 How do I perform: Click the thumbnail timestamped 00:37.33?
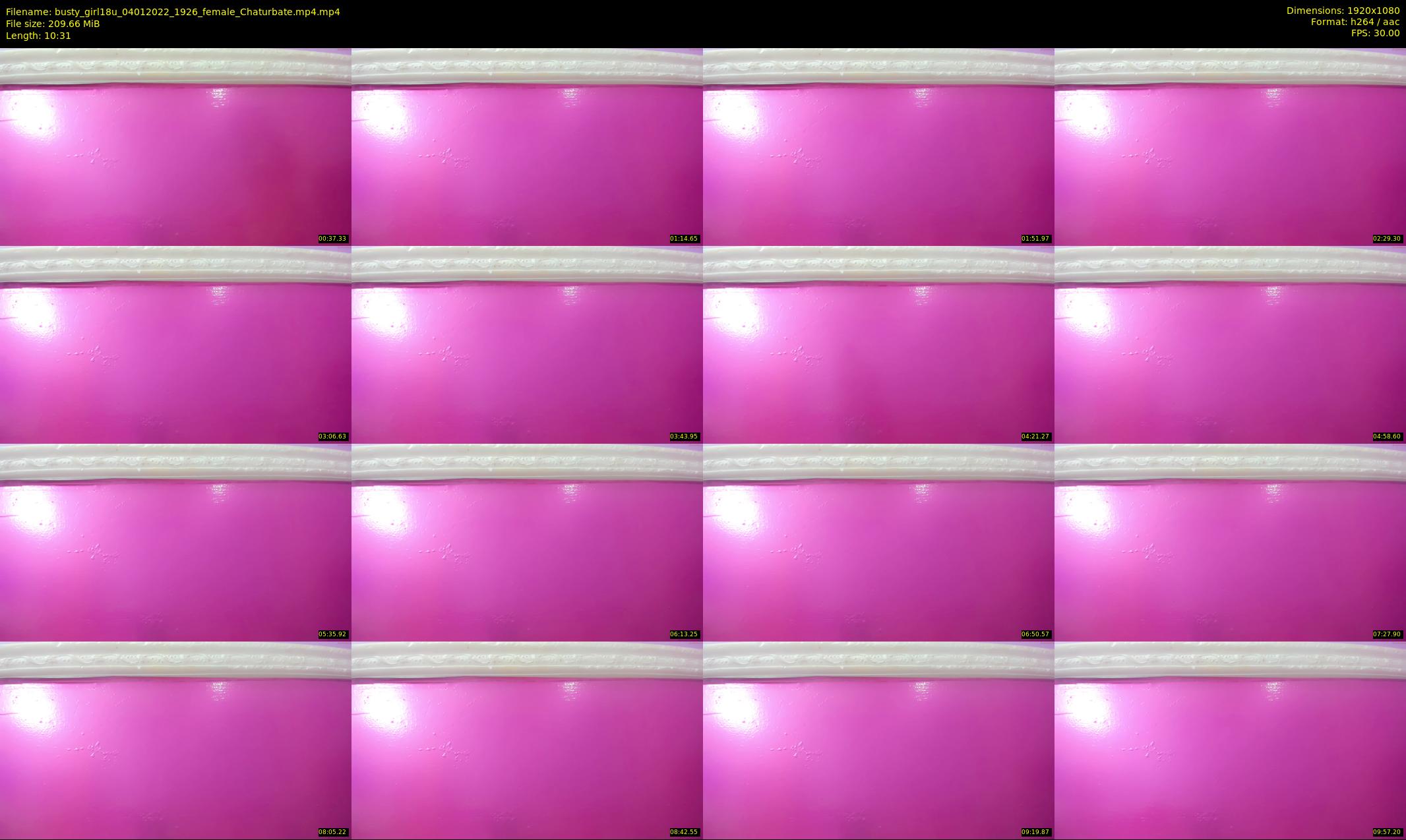point(175,146)
